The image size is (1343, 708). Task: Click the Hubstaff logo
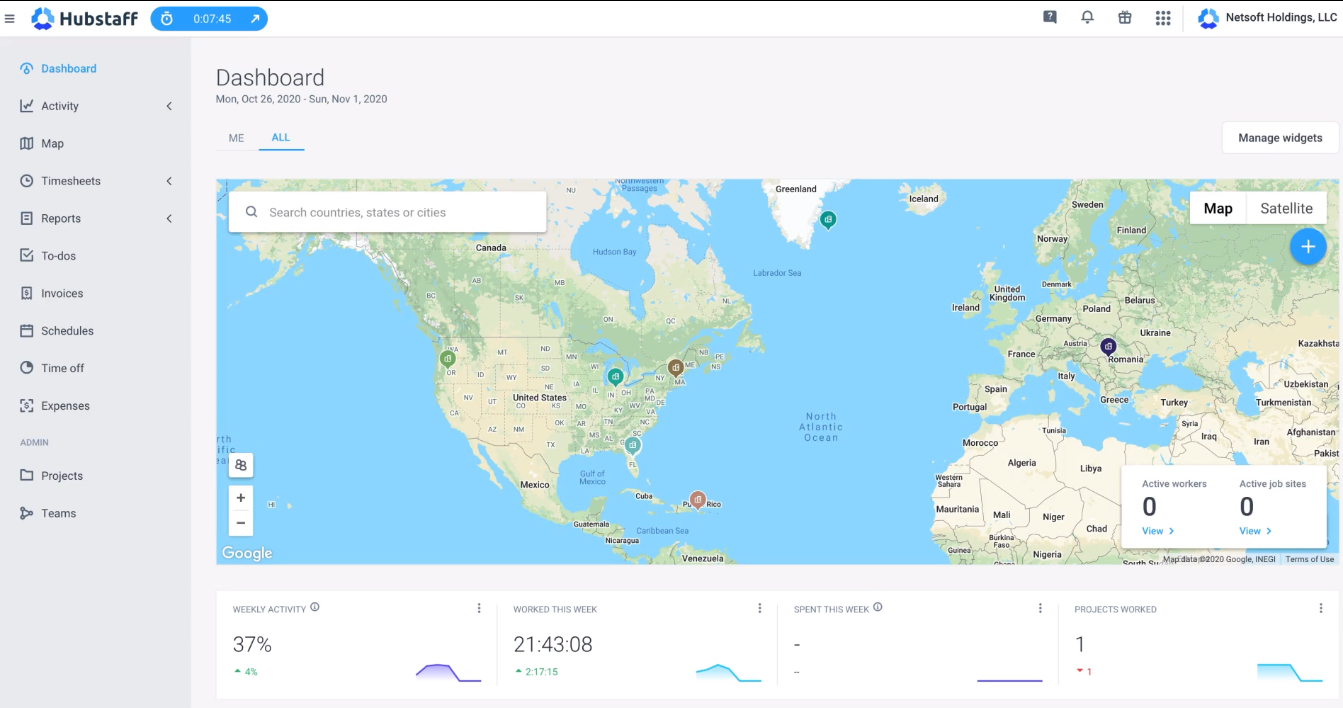pyautogui.click(x=85, y=18)
